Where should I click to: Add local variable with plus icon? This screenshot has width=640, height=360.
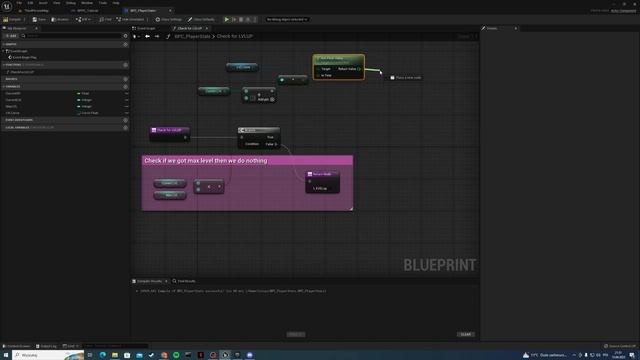125,128
